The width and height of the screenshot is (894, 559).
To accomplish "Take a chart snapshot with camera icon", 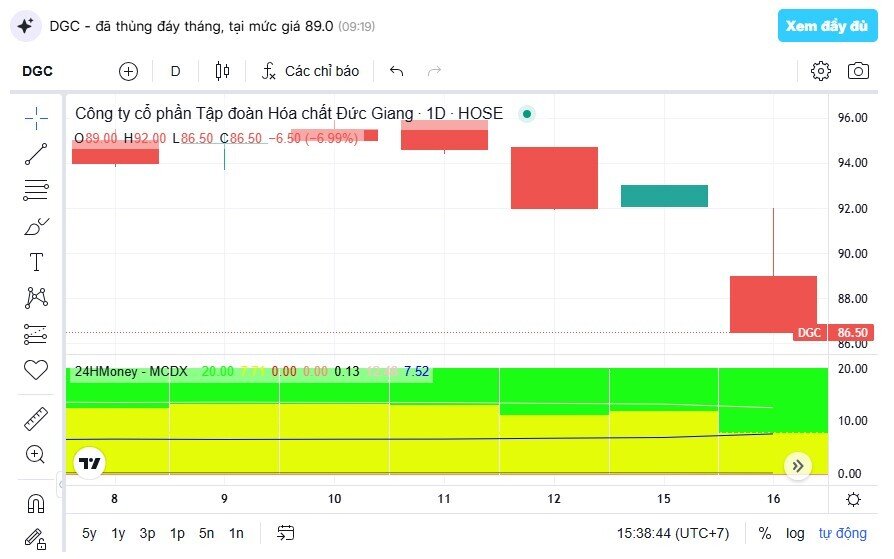I will pos(858,71).
